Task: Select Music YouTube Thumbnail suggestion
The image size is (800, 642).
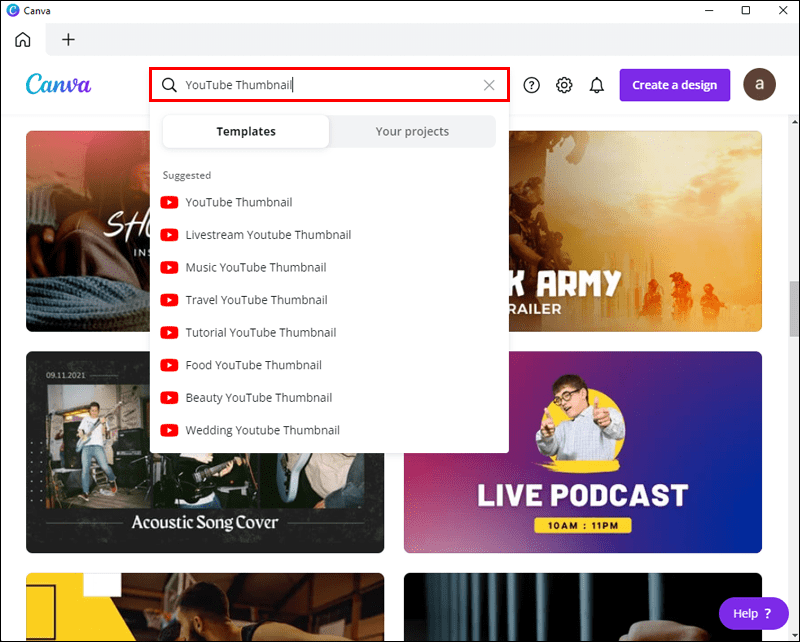Action: point(329,267)
